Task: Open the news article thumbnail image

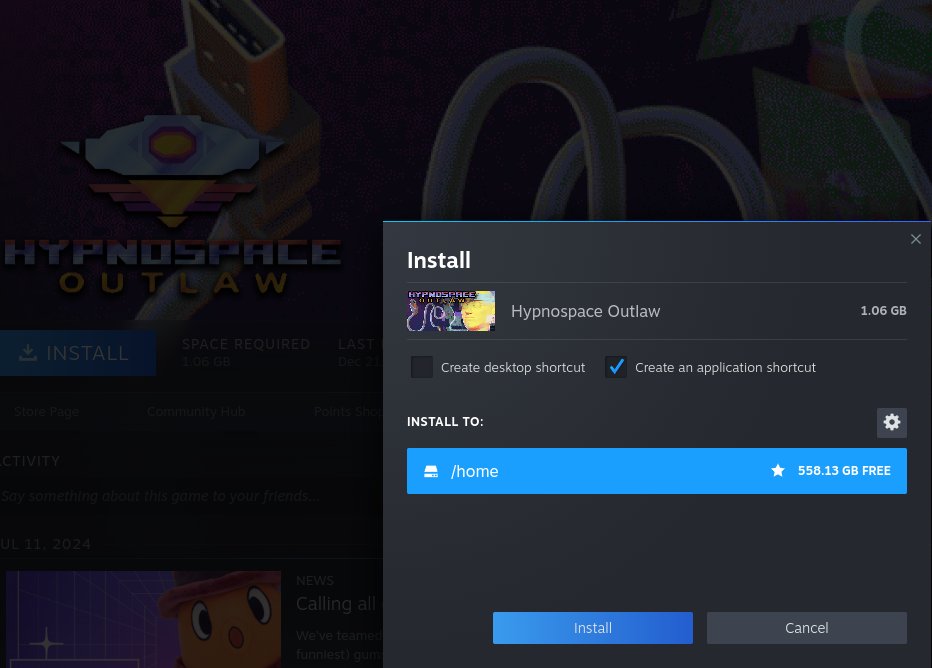Action: coord(143,619)
